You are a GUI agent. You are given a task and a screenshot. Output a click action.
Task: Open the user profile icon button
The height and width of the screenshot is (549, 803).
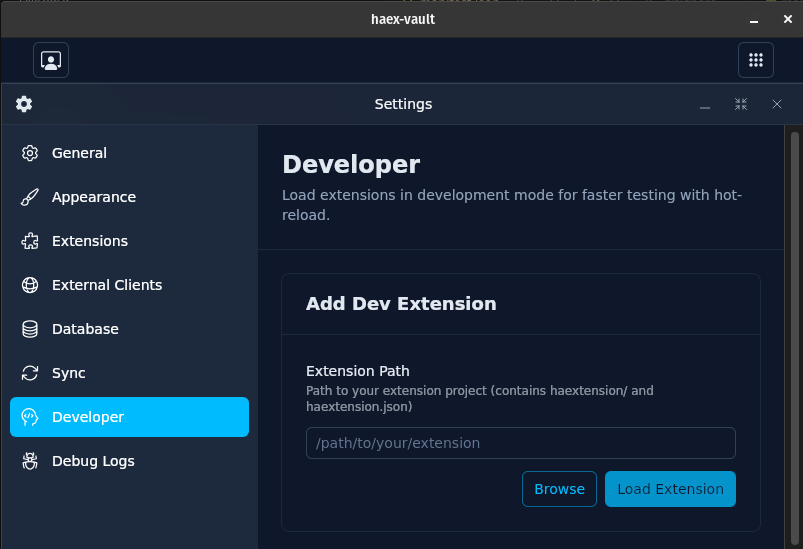[x=51, y=60]
